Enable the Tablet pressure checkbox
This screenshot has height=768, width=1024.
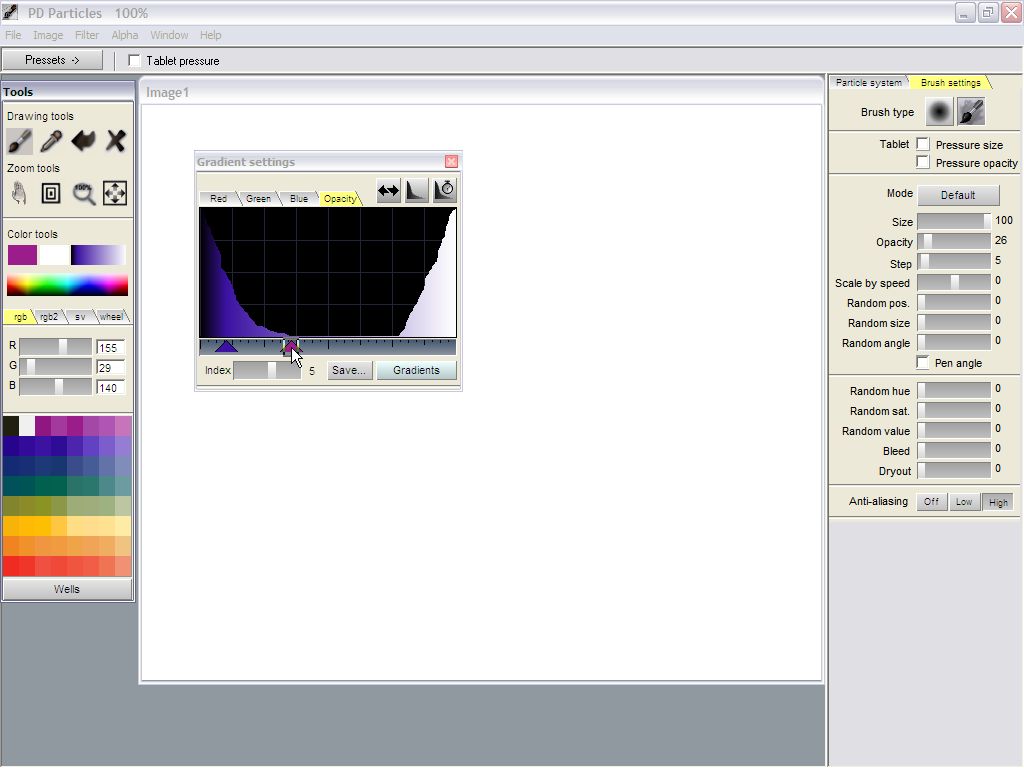tap(135, 61)
